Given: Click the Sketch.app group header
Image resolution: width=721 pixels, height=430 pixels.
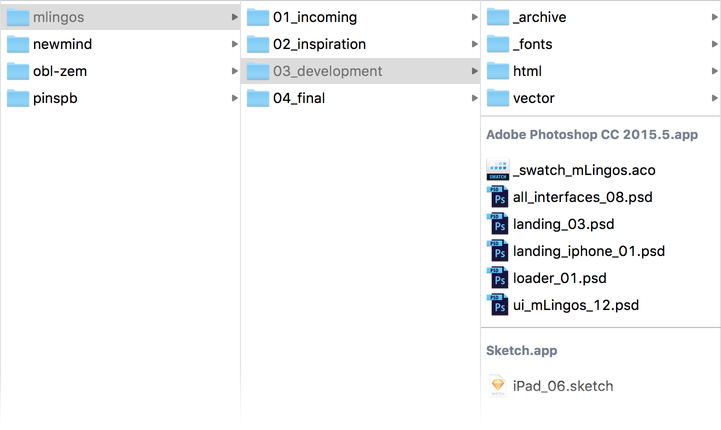Looking at the screenshot, I should pyautogui.click(x=521, y=351).
